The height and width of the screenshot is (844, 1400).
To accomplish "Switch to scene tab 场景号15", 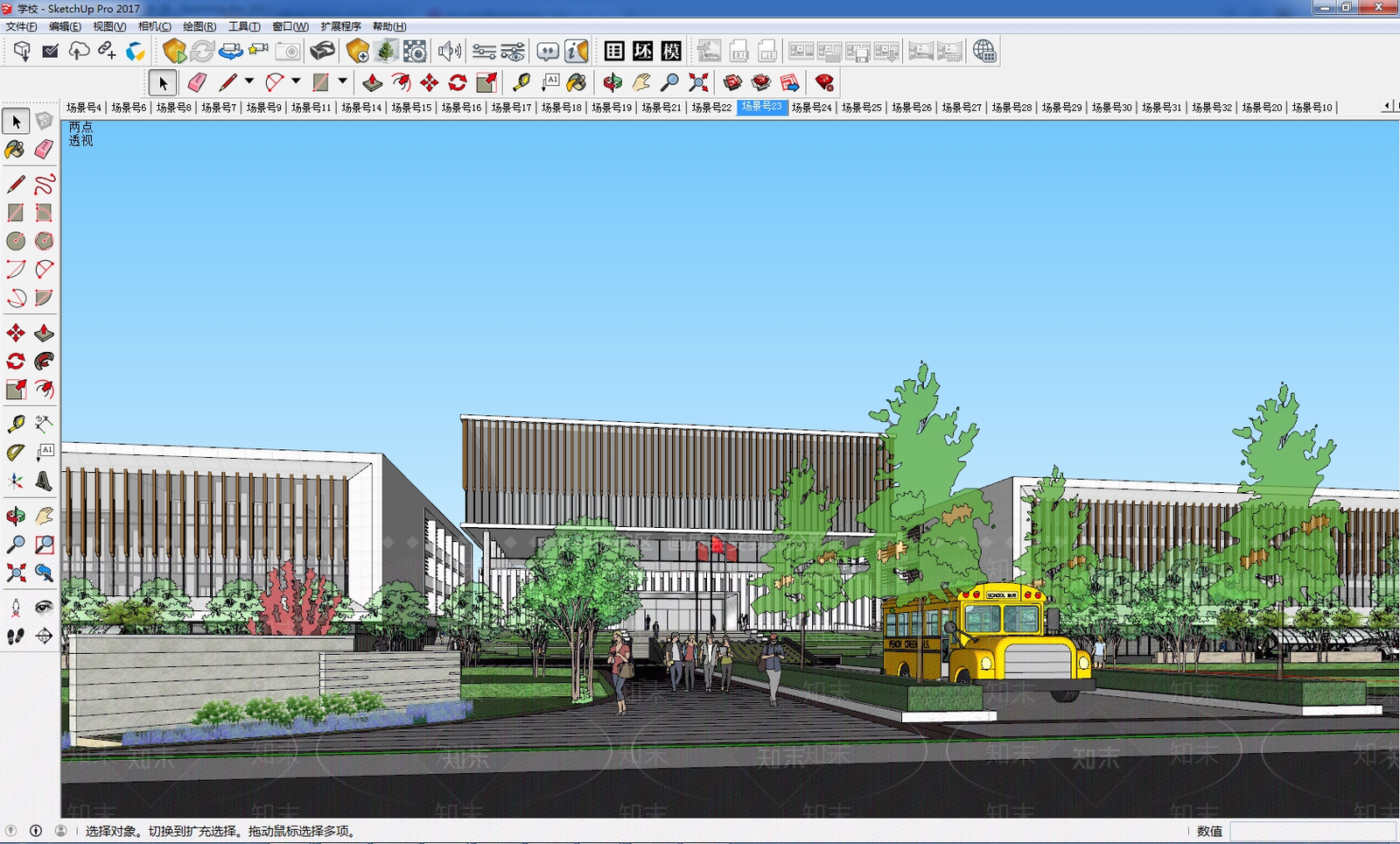I will click(411, 108).
